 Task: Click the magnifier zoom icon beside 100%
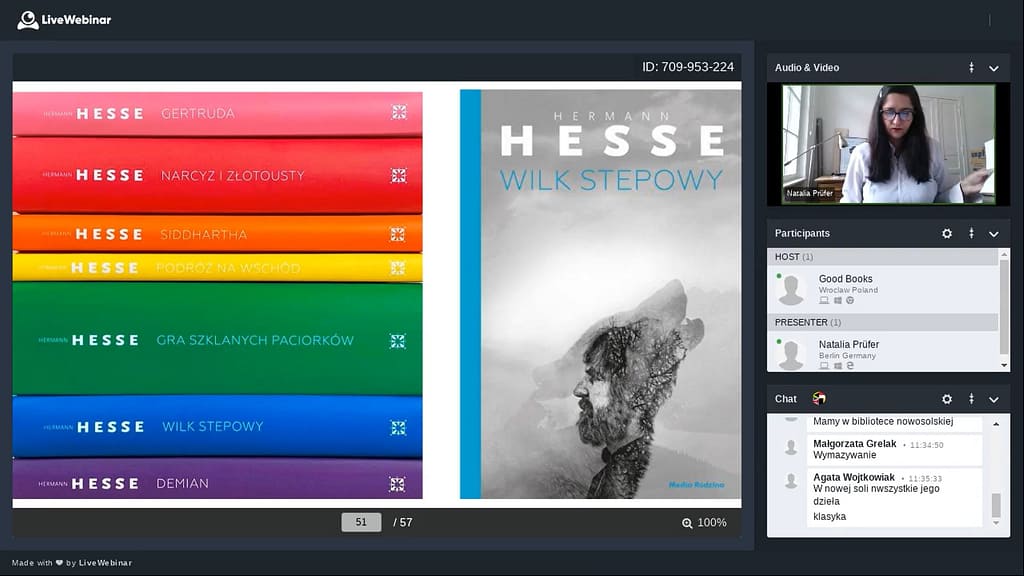[x=687, y=523]
